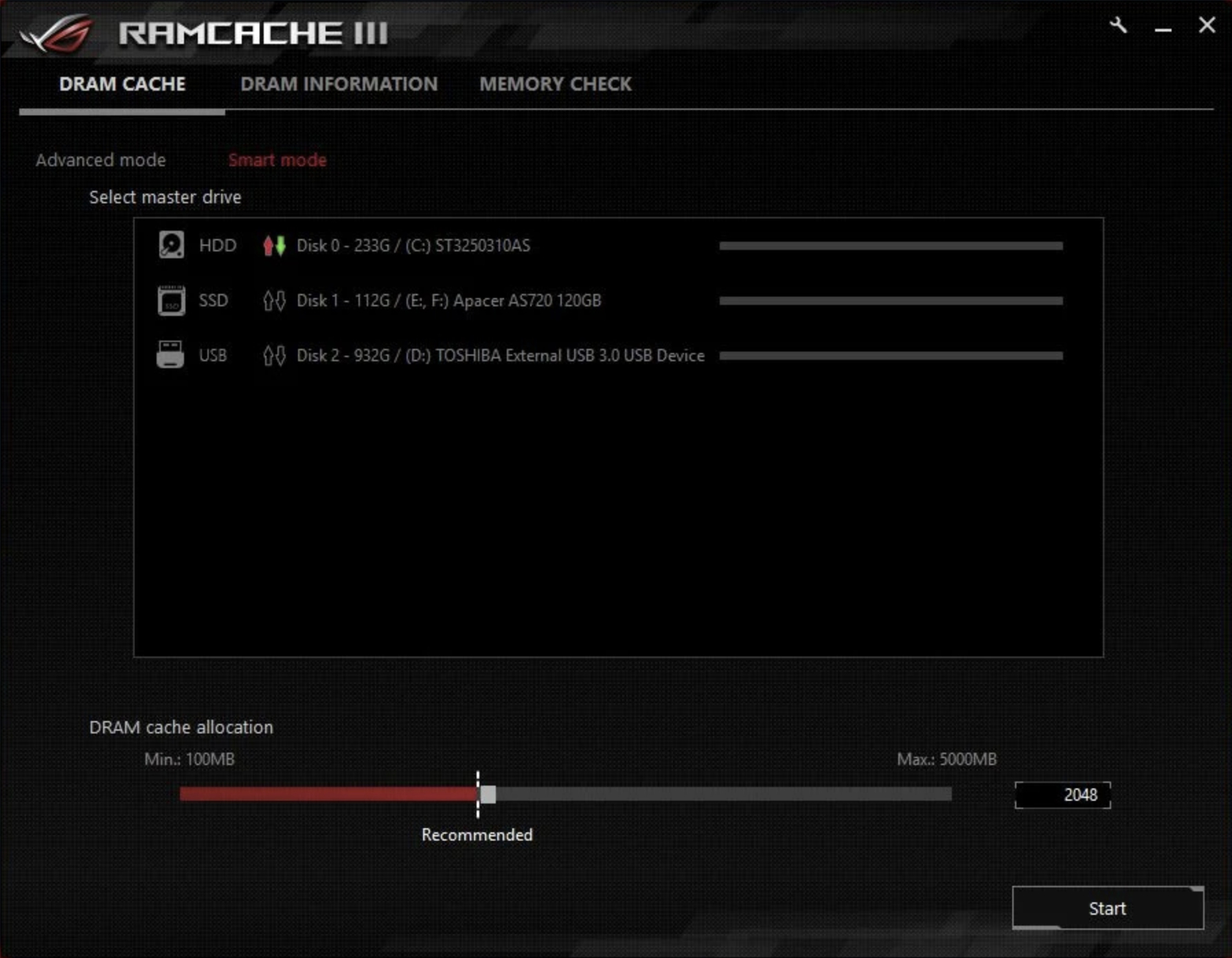Image resolution: width=1232 pixels, height=958 pixels.
Task: Click the USB type label
Action: [213, 355]
